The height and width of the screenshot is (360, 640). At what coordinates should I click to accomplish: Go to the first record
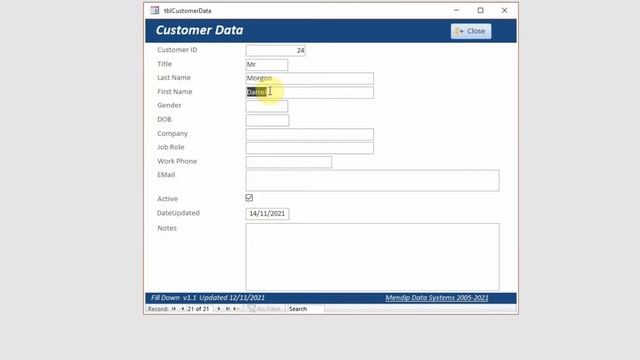[x=173, y=309]
